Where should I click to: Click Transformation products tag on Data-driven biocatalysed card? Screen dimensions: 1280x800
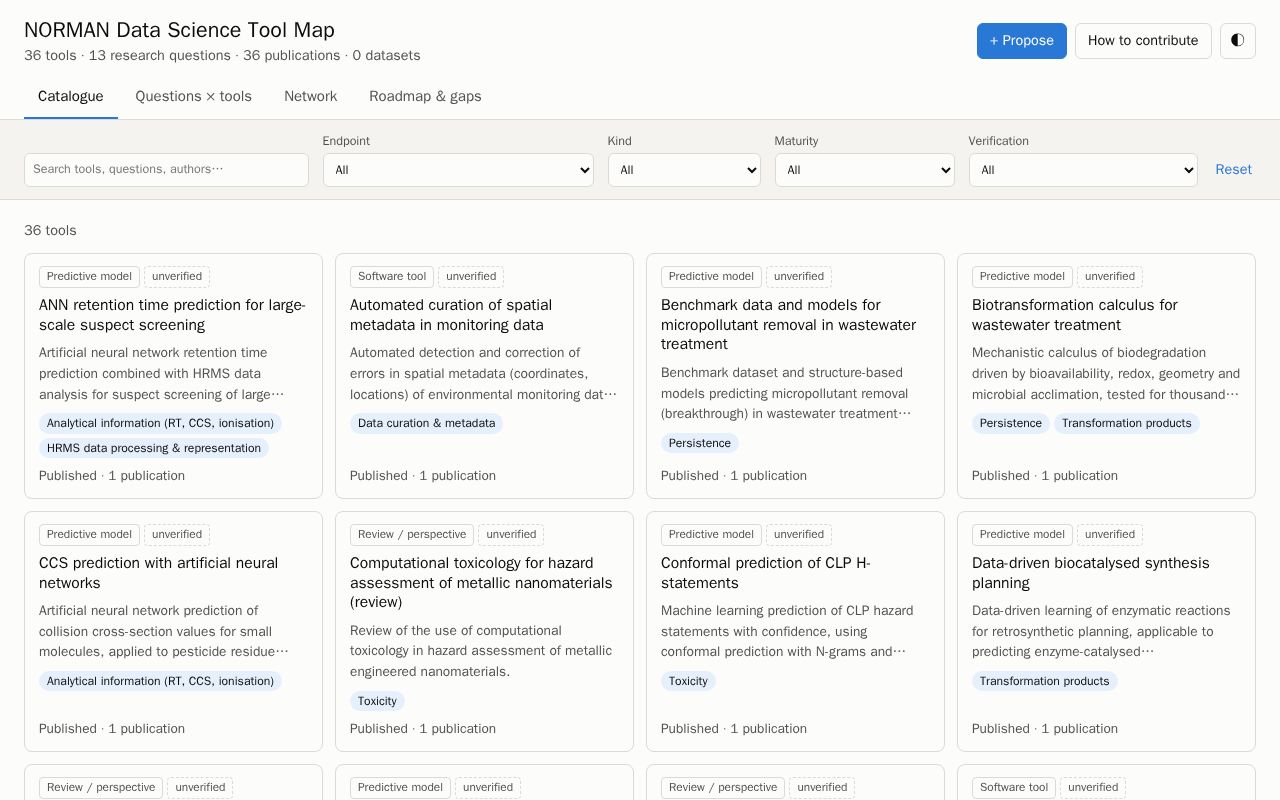[1045, 681]
